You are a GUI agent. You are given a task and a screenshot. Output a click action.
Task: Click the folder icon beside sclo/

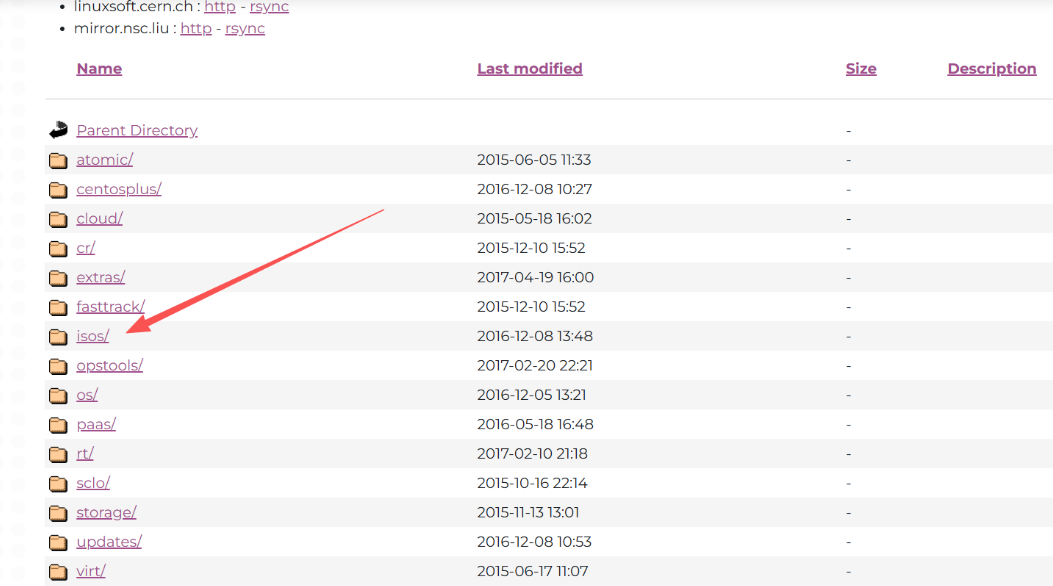pyautogui.click(x=58, y=484)
